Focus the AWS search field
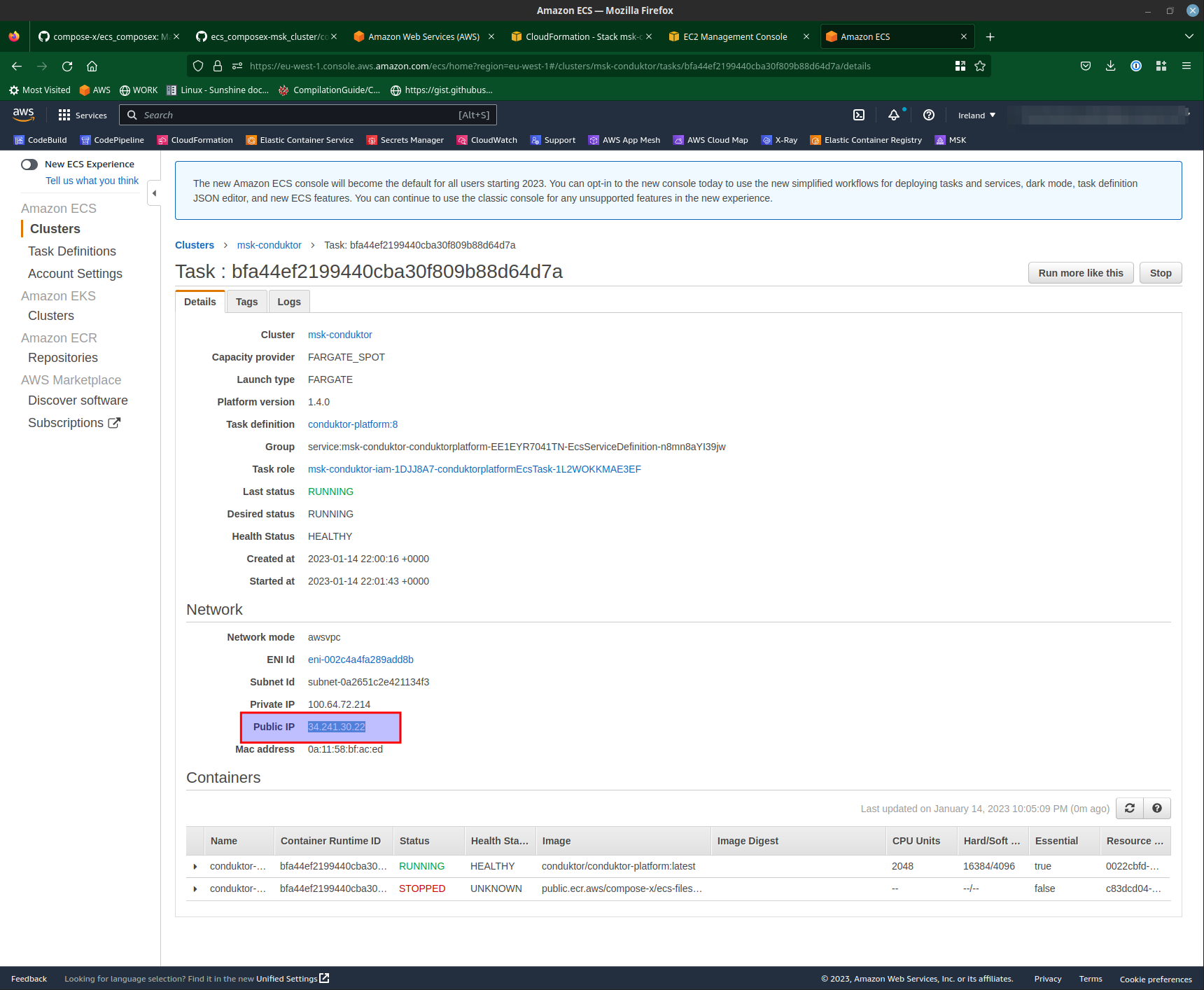 pos(308,115)
